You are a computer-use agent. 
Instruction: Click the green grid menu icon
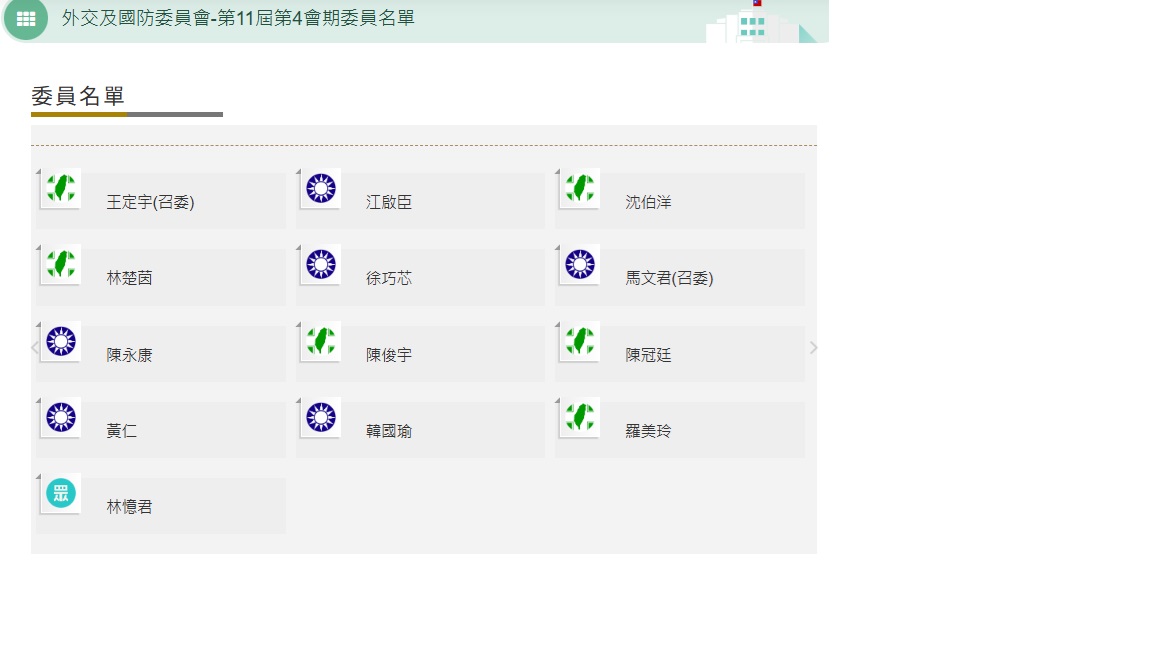[x=26, y=19]
